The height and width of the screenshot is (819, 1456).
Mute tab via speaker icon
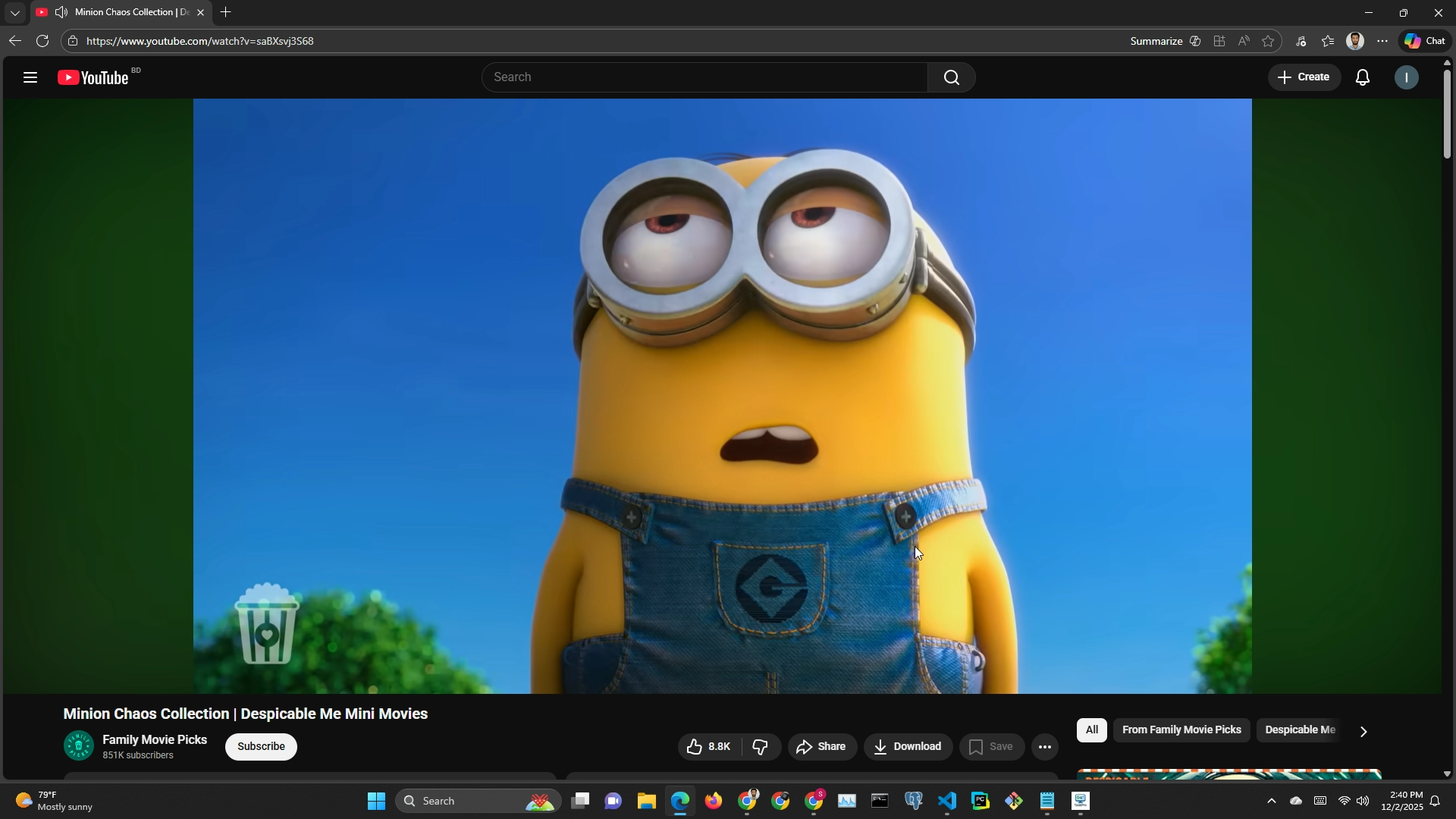pos(61,12)
